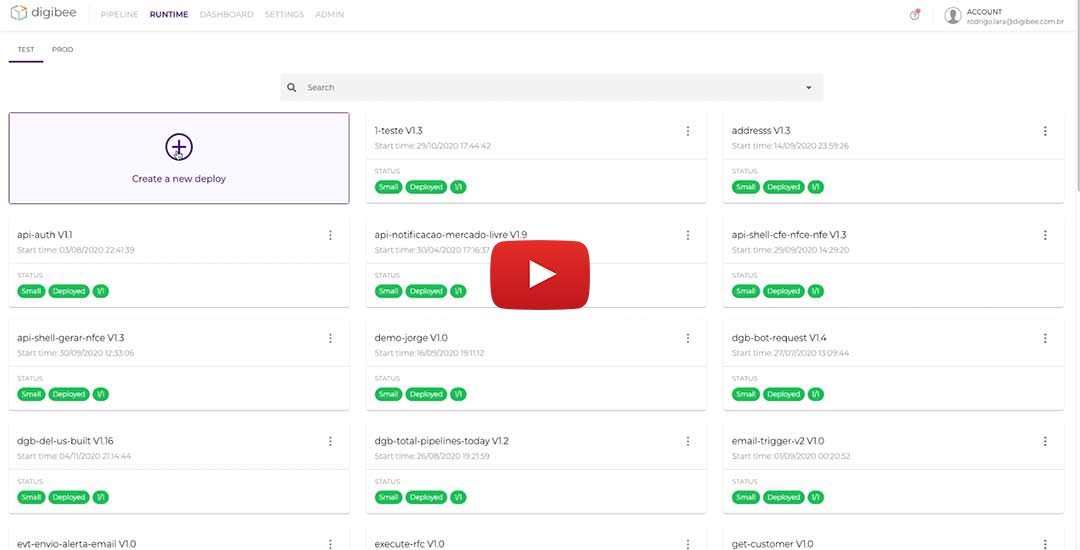Click the Small badge on dgb-bot-request card

pos(746,394)
